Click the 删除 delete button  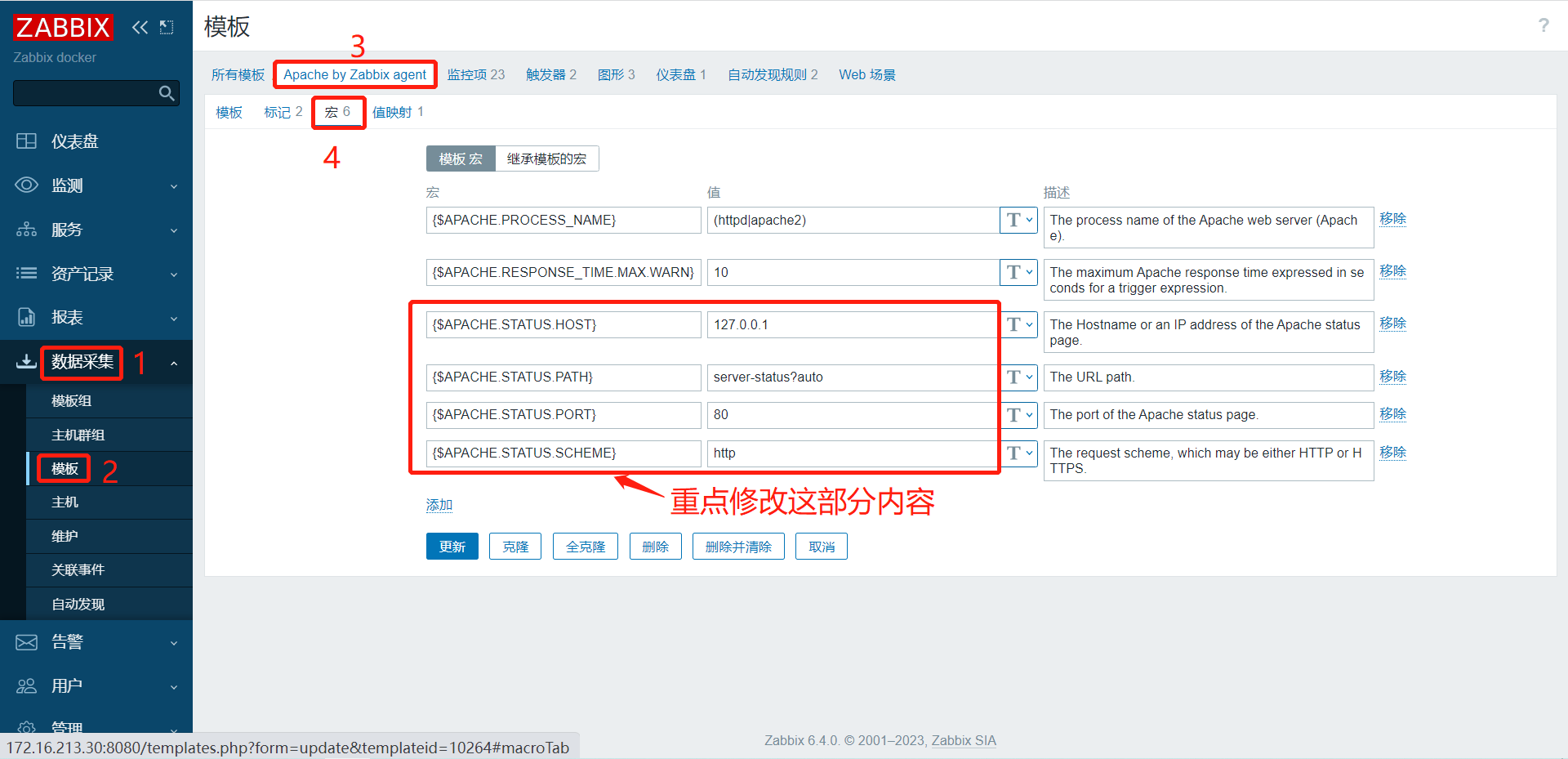point(656,547)
